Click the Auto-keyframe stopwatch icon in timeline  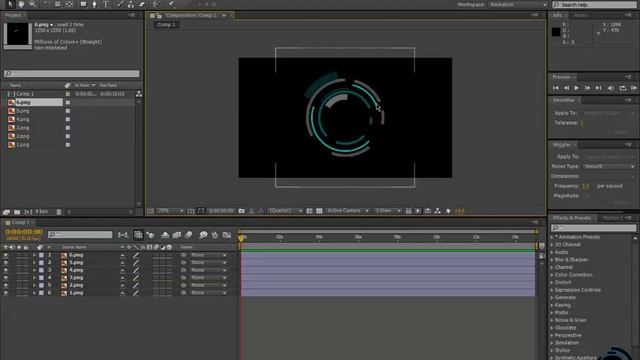click(215, 235)
